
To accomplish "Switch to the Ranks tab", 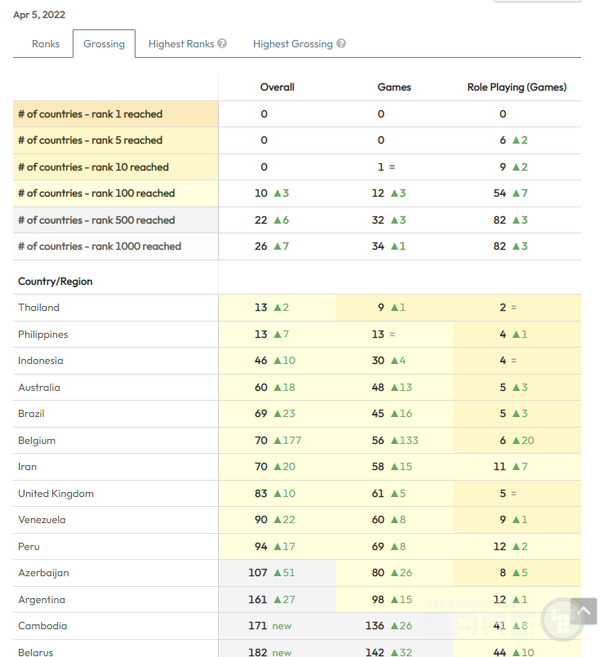I will 46,44.
